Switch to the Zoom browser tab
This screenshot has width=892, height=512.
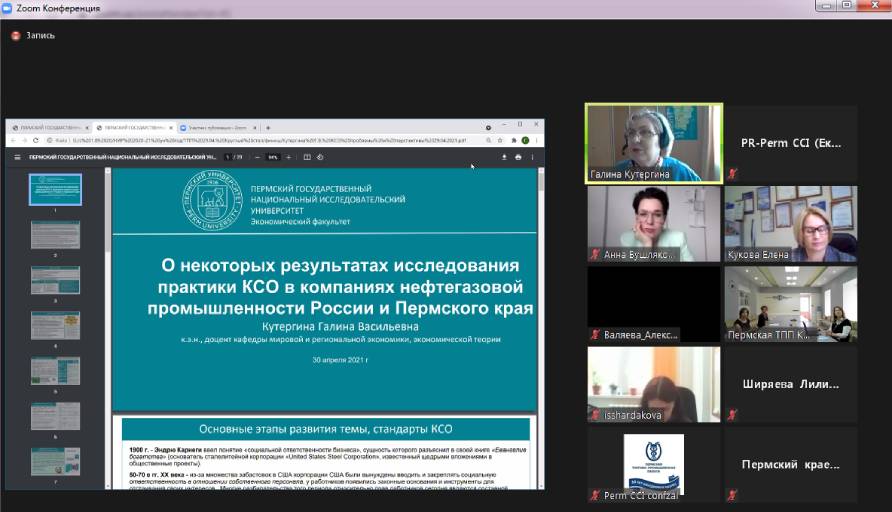click(x=215, y=128)
